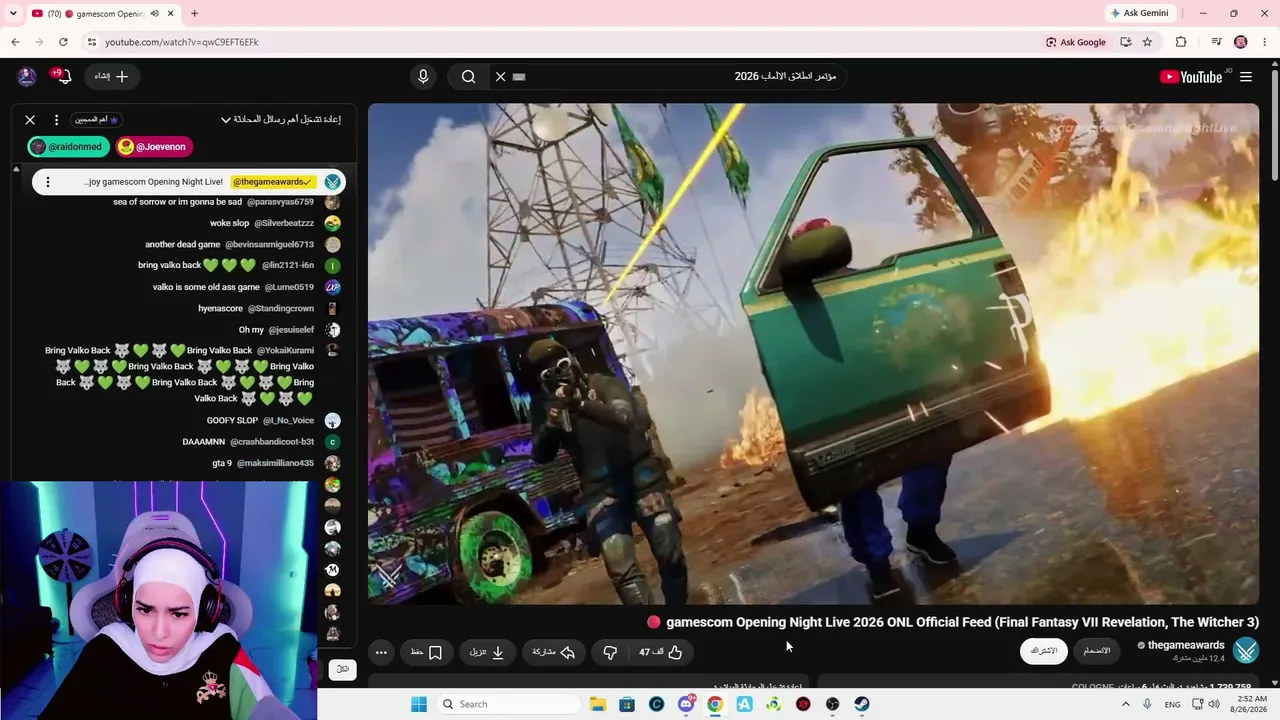The width and height of the screenshot is (1280, 720).
Task: Select the @Joevenon chat chip
Action: click(154, 147)
